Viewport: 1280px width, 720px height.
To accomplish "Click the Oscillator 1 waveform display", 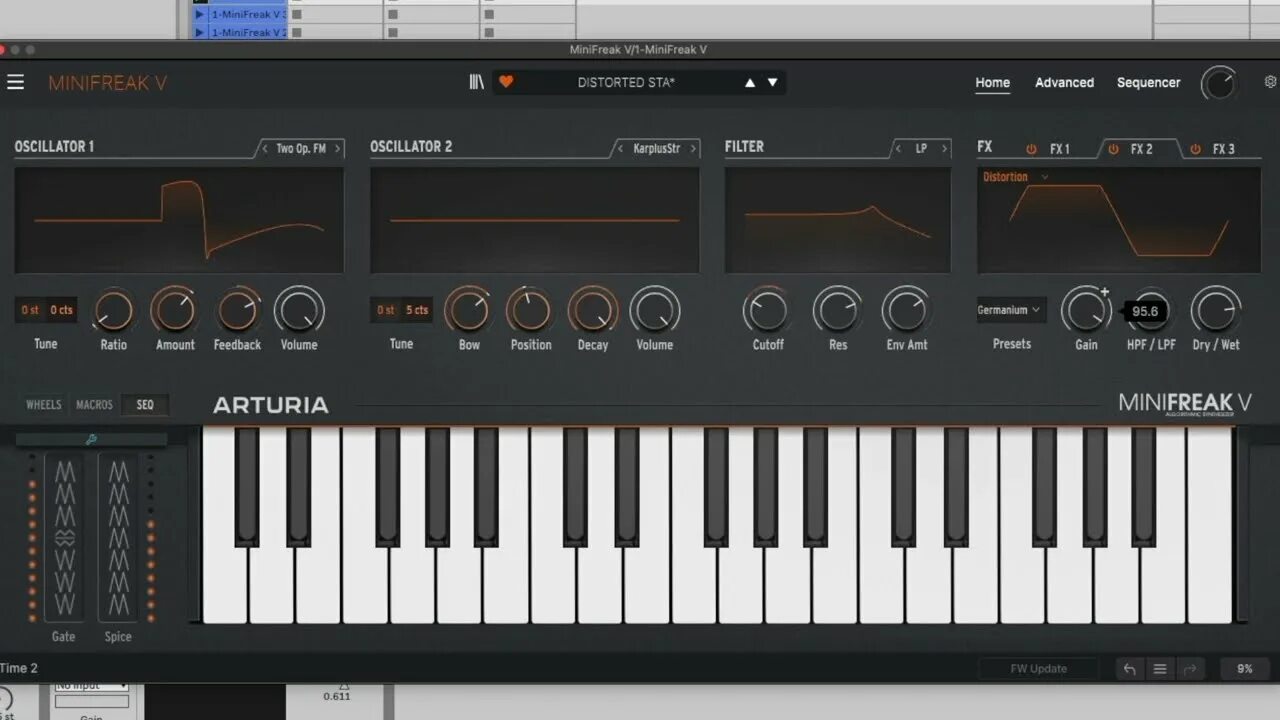I will [x=179, y=220].
